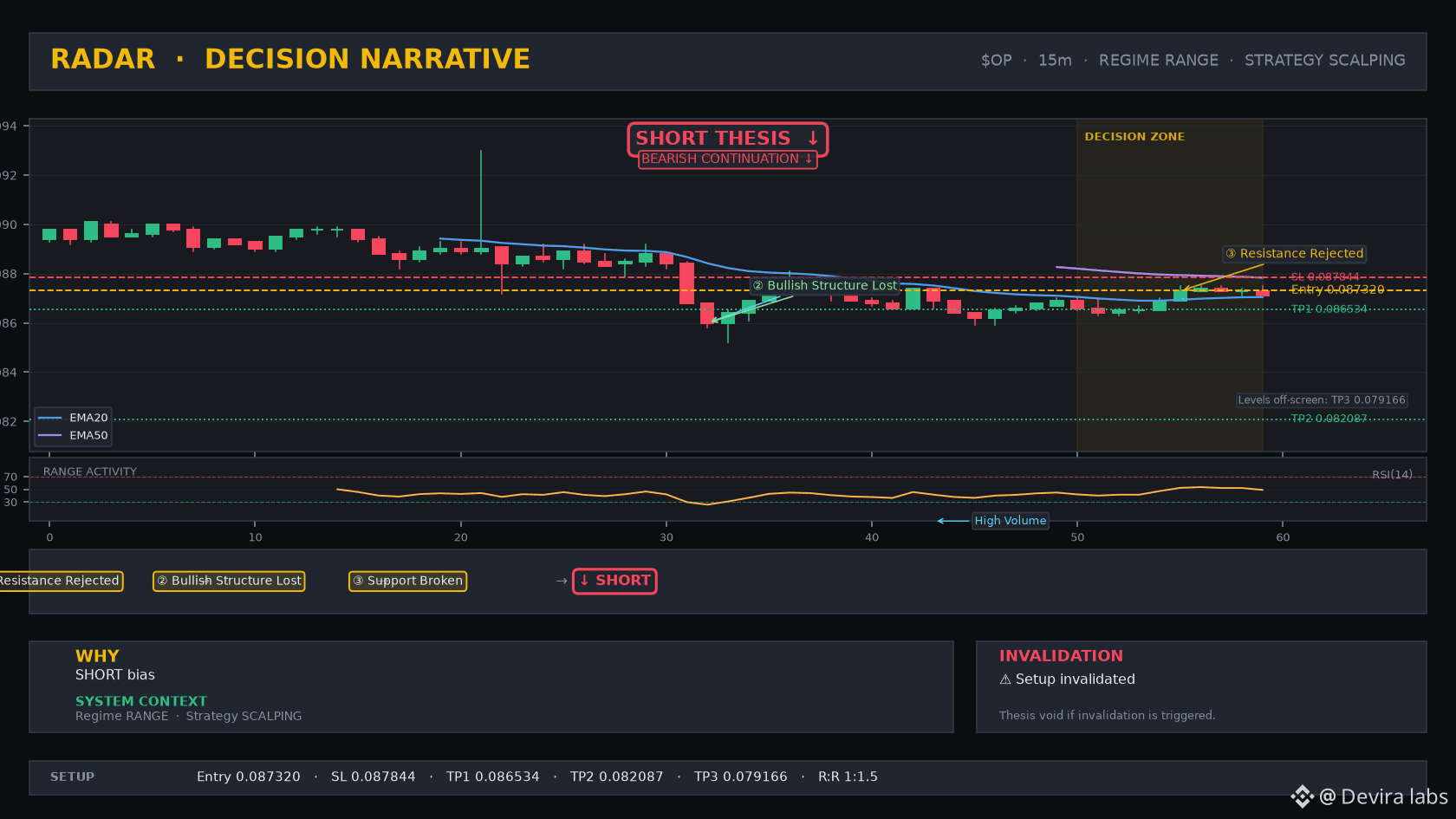
Task: Click the SHORT THESIS badge
Action: tap(727, 139)
